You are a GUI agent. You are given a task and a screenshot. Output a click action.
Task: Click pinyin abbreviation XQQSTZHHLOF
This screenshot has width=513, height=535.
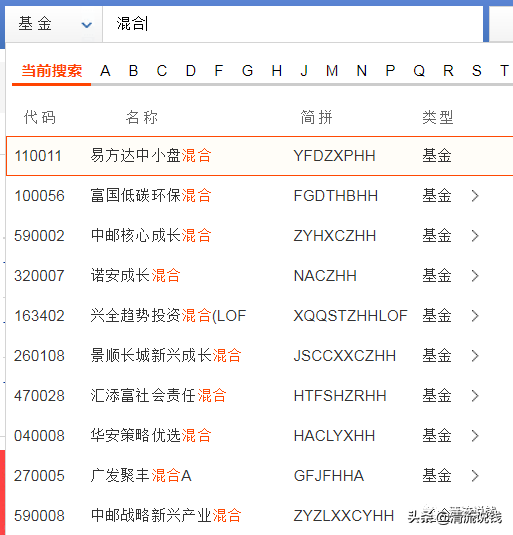350,316
